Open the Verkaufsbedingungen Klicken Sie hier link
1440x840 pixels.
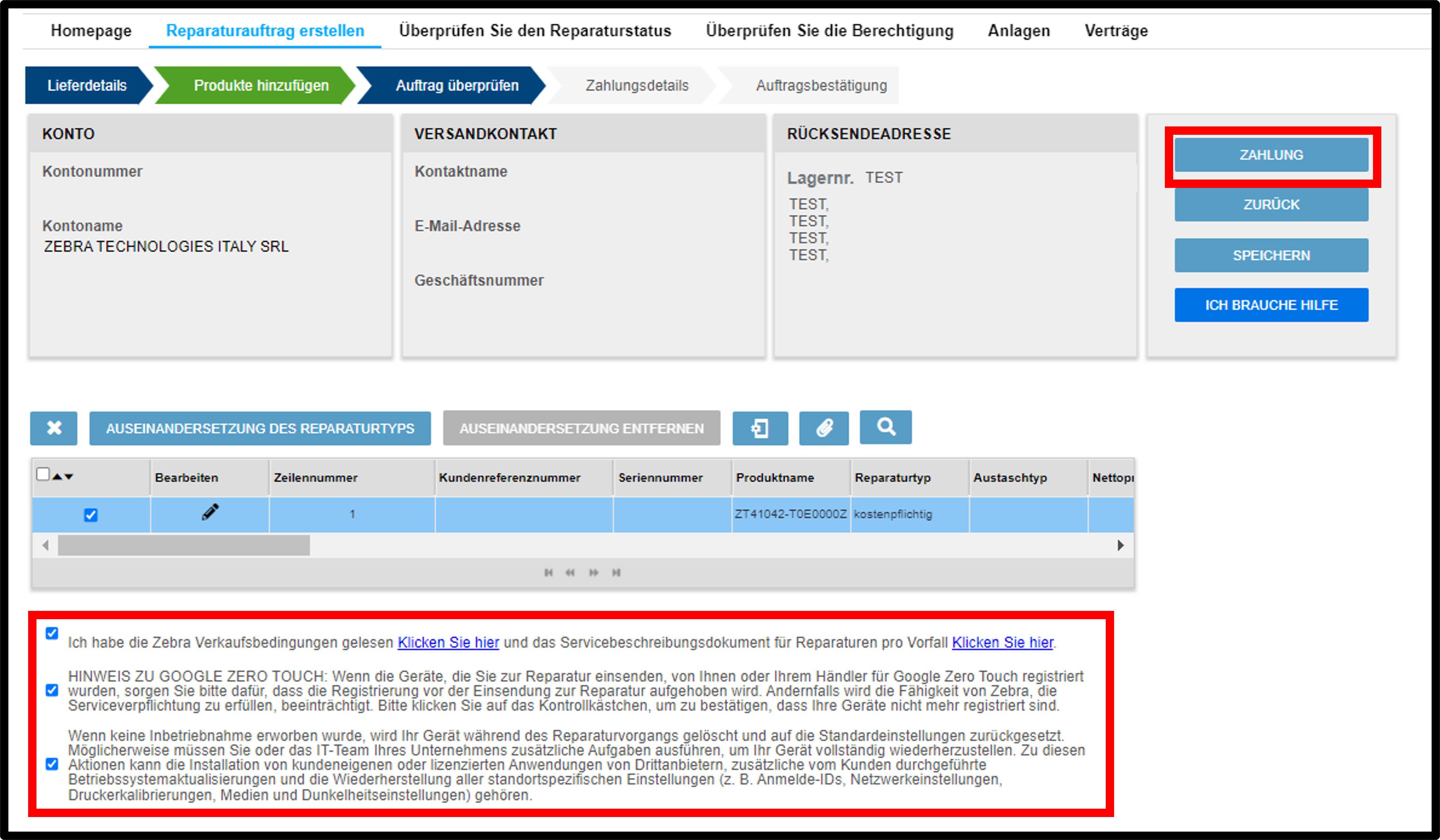coord(448,642)
